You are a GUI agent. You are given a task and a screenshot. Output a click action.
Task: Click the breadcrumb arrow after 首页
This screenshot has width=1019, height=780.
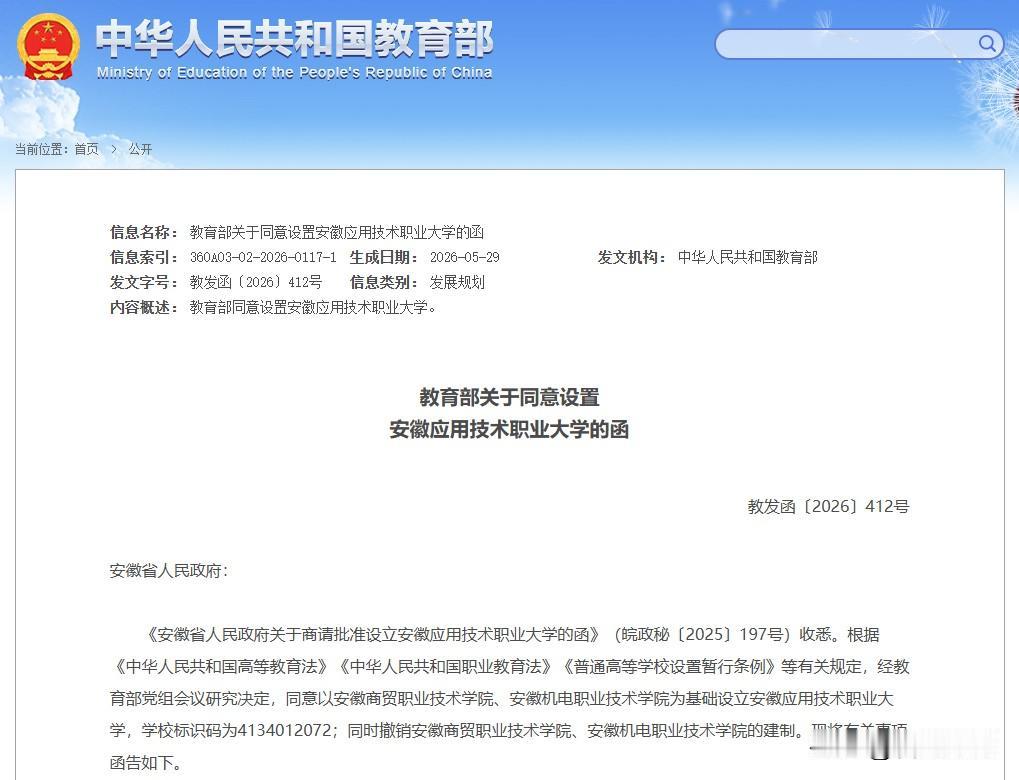click(x=114, y=150)
